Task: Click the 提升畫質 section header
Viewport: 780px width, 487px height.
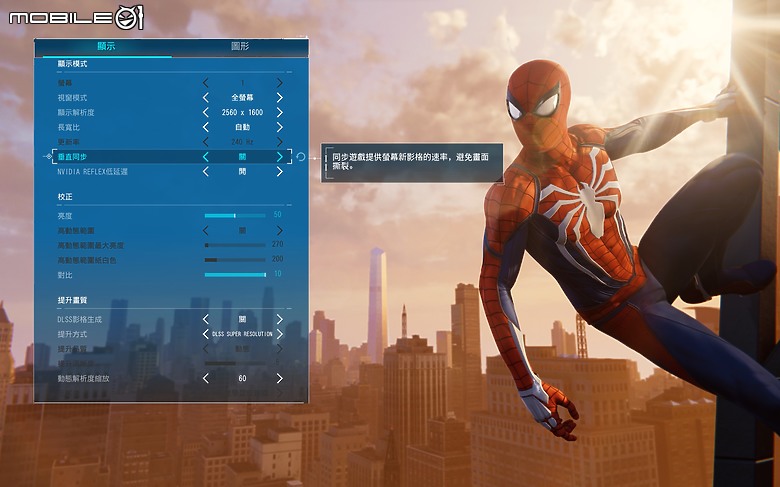Action: [72, 300]
